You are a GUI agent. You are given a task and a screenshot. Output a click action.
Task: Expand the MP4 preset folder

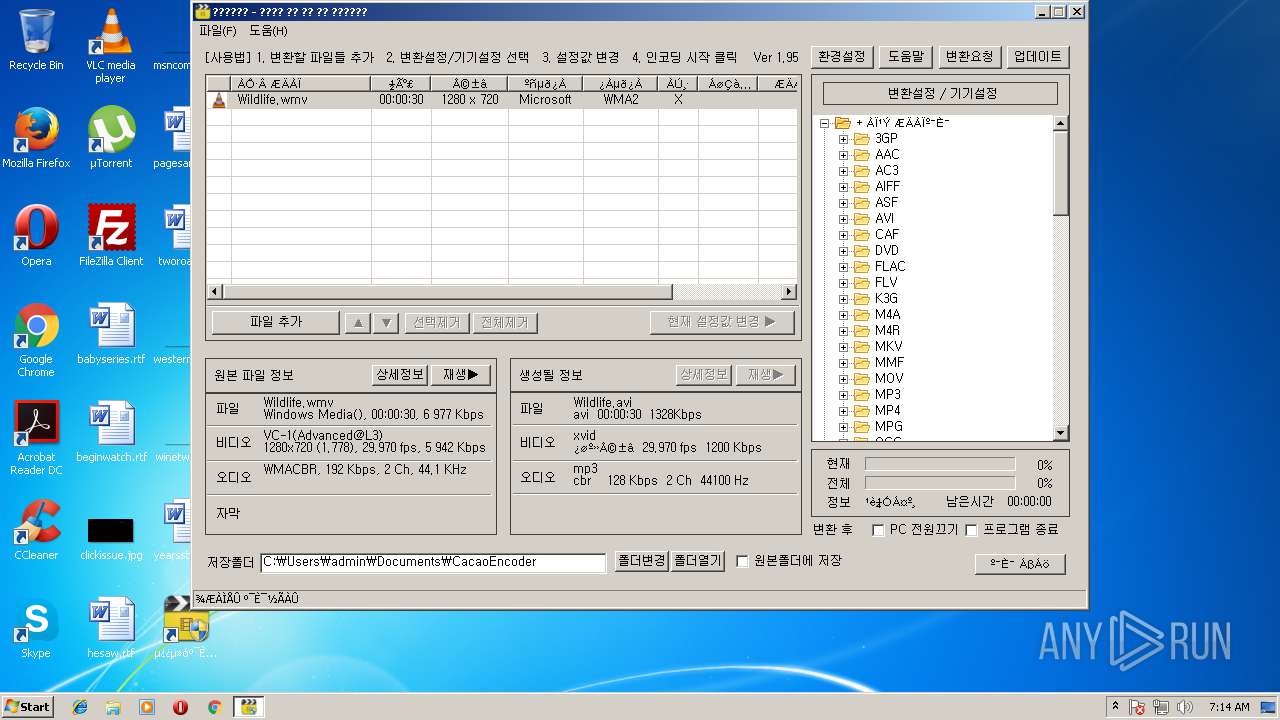coord(843,411)
